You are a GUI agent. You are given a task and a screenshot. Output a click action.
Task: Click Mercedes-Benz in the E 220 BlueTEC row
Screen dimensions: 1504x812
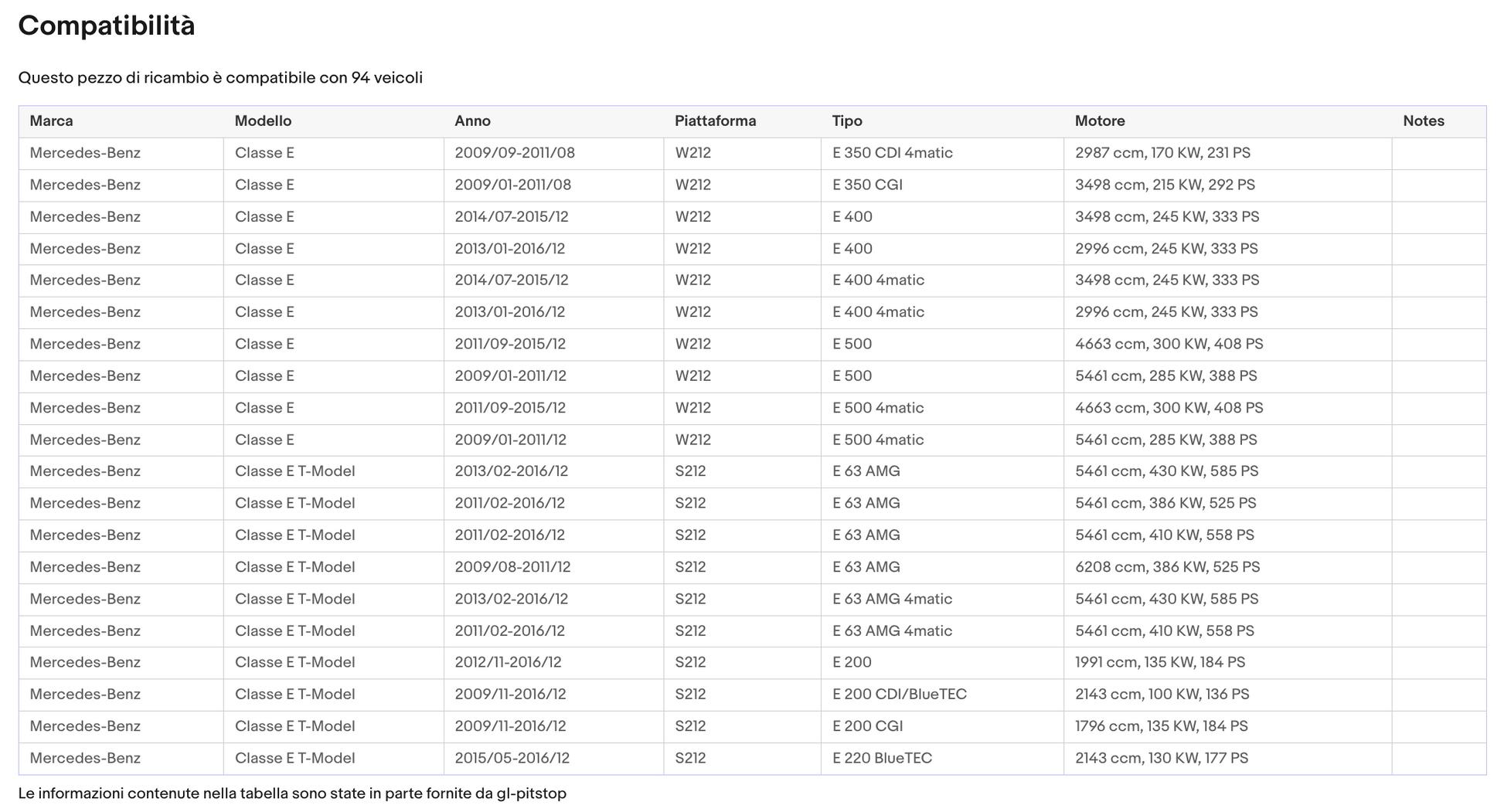(85, 759)
